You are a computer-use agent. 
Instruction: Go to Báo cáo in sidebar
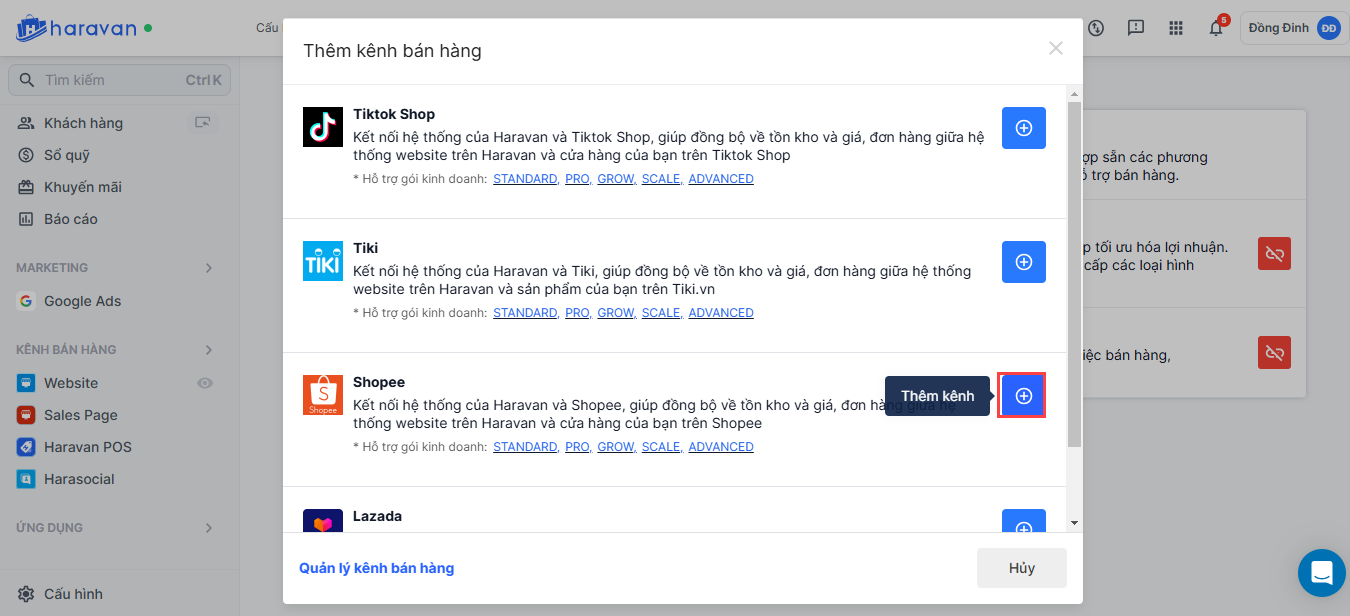tap(70, 219)
